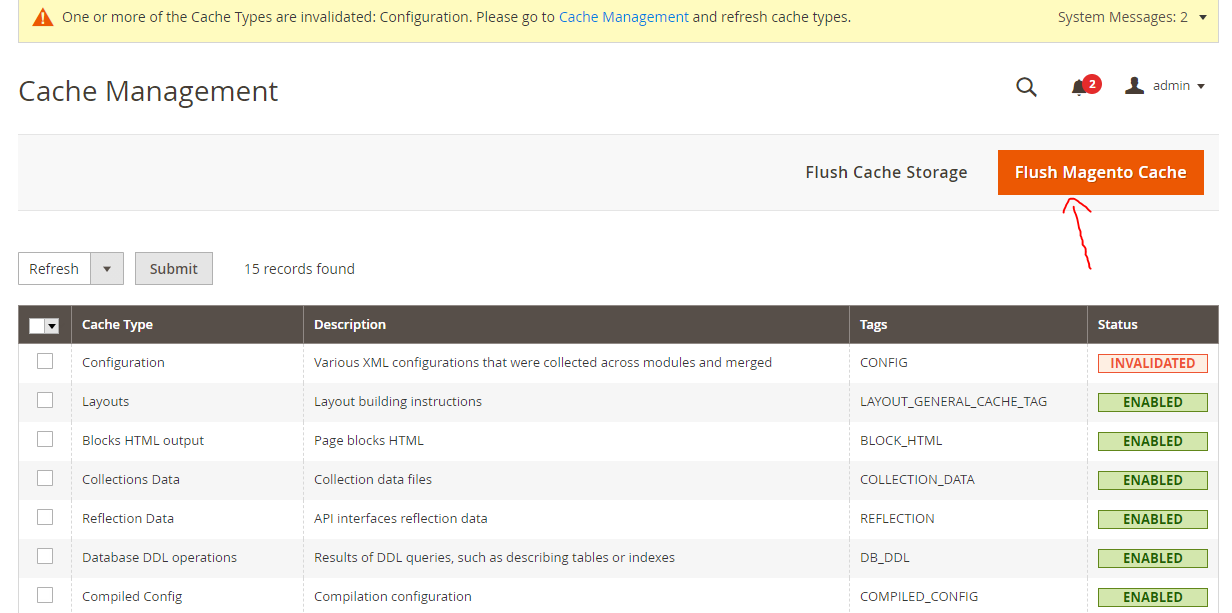Open the mass-select dropdown in table header

coord(52,325)
